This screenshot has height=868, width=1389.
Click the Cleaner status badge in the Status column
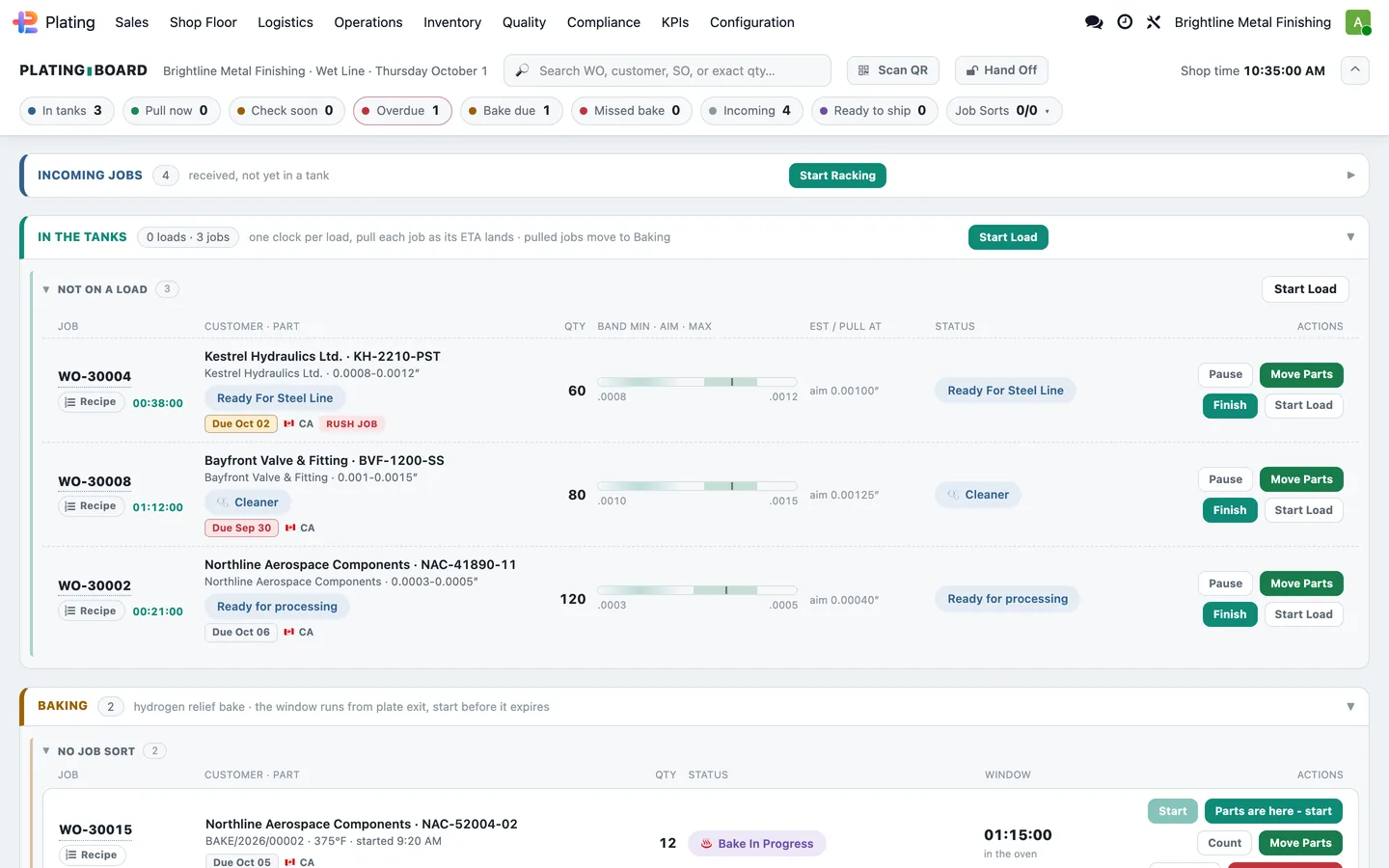[x=978, y=495]
